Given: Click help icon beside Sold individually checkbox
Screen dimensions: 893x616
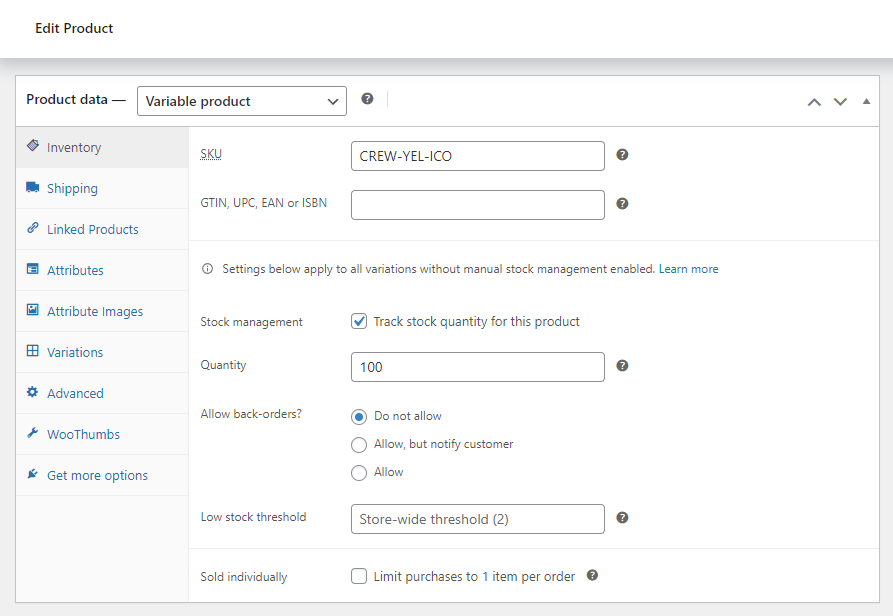Looking at the screenshot, I should (592, 575).
